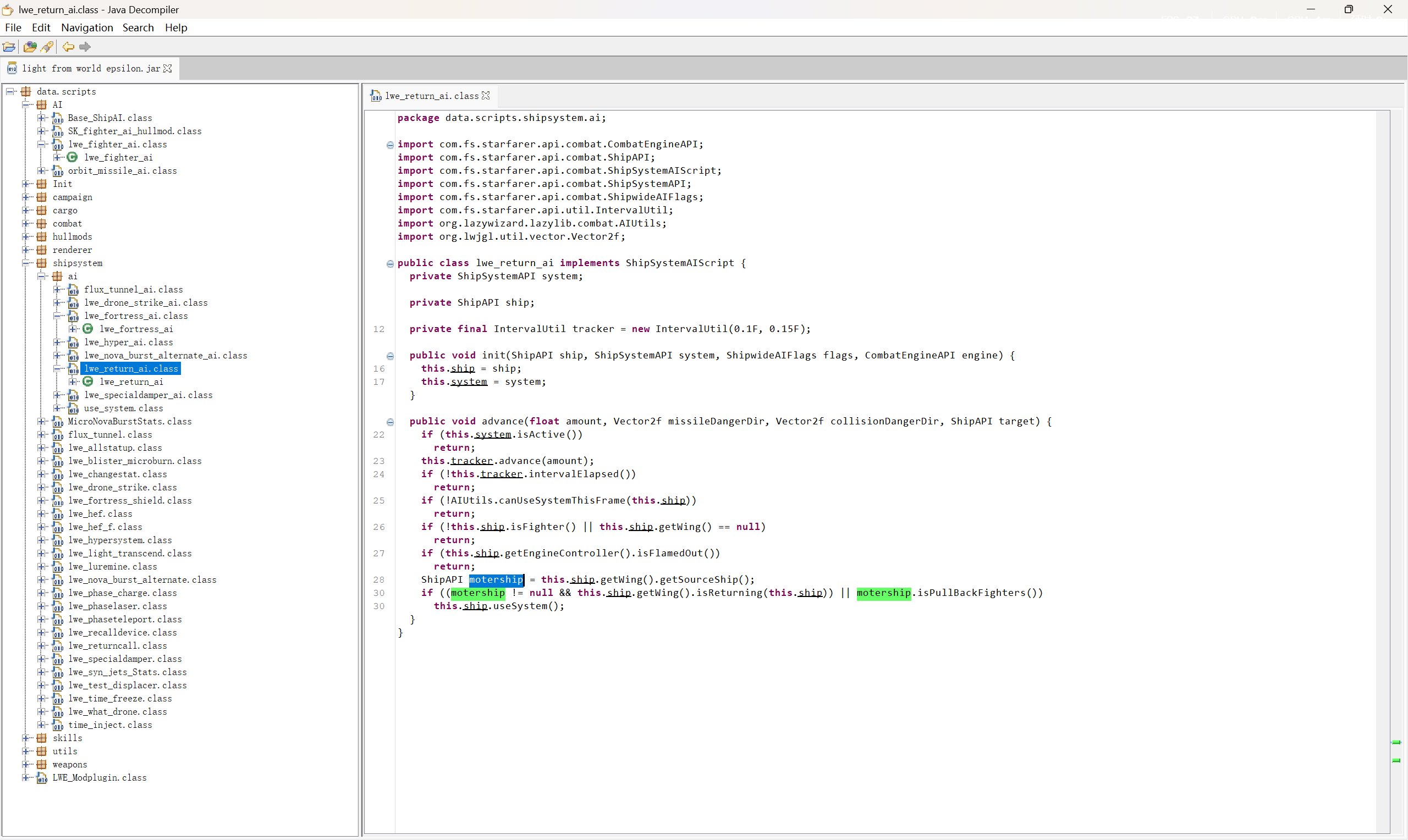Click the Open Type toolbar icon
This screenshot has height=840, width=1408.
pos(30,47)
